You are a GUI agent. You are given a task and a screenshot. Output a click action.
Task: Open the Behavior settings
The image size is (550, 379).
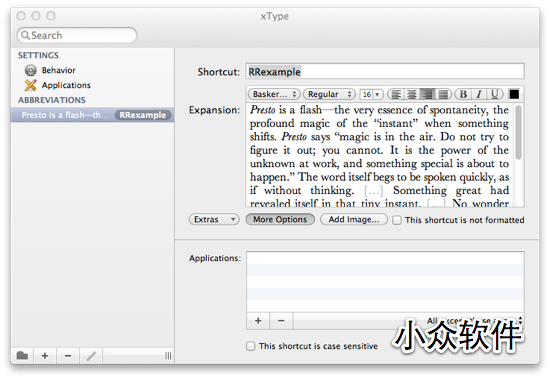point(58,70)
